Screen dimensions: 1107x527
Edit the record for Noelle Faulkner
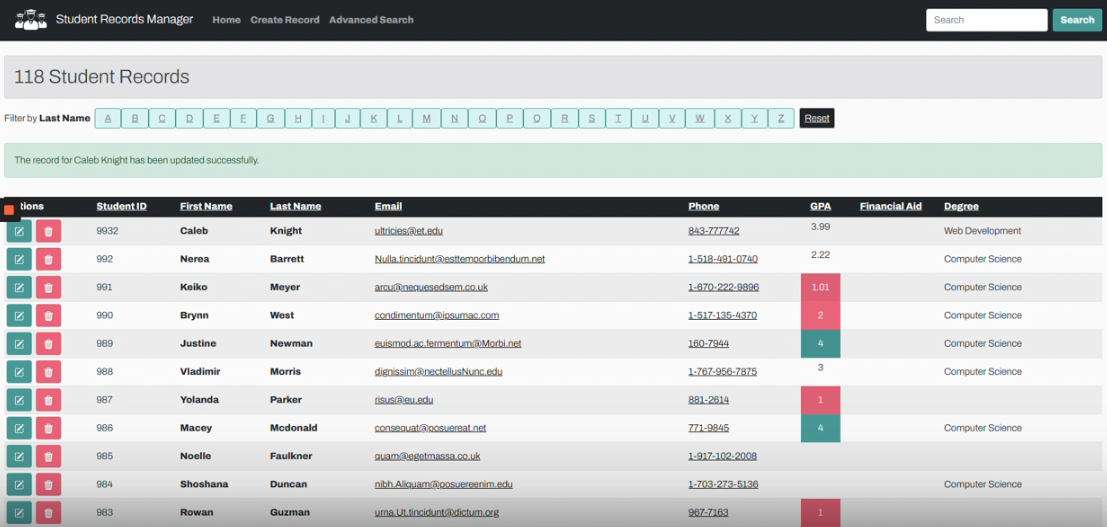coord(19,456)
